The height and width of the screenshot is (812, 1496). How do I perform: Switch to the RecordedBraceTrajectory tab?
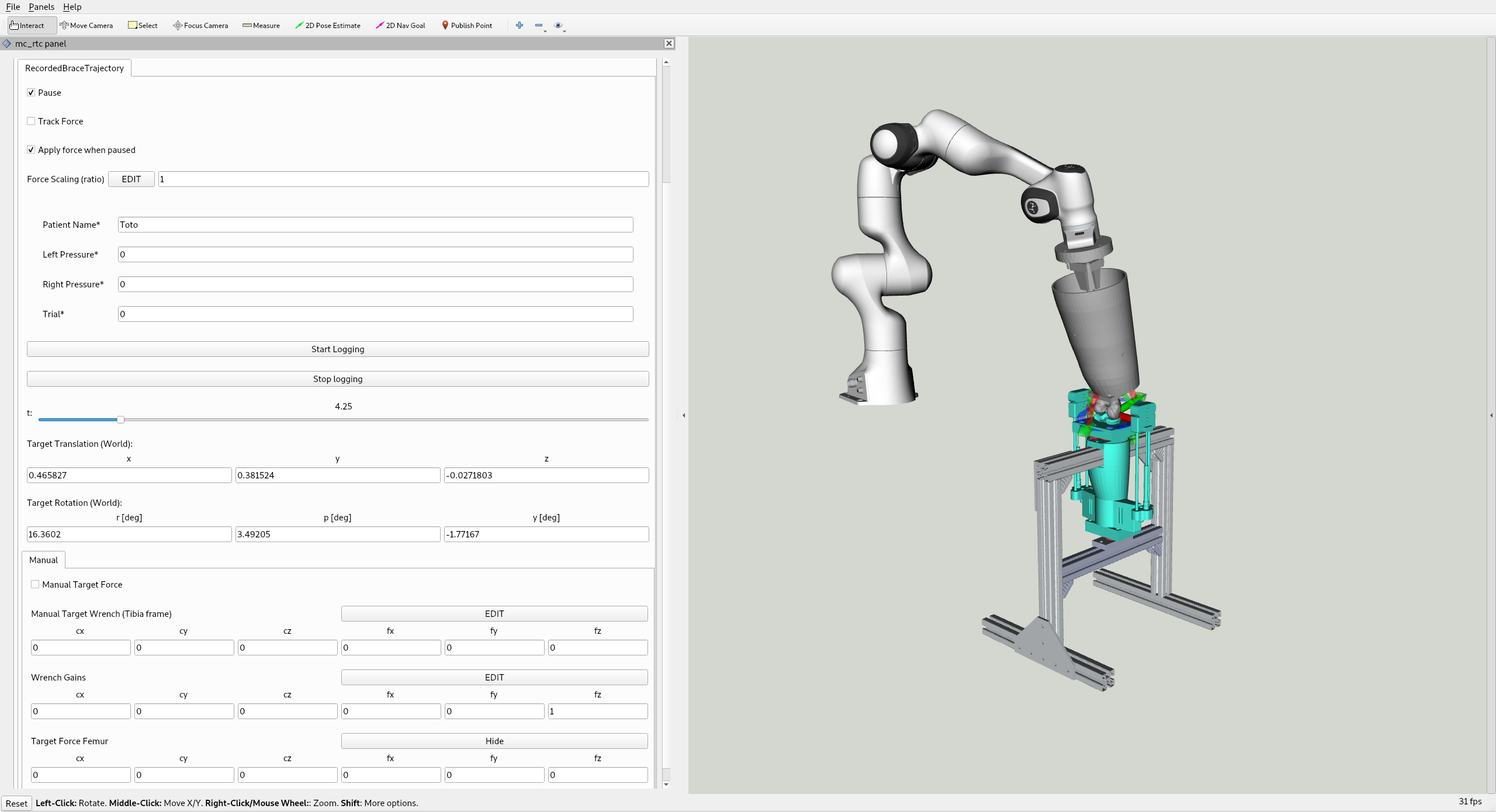coord(74,68)
